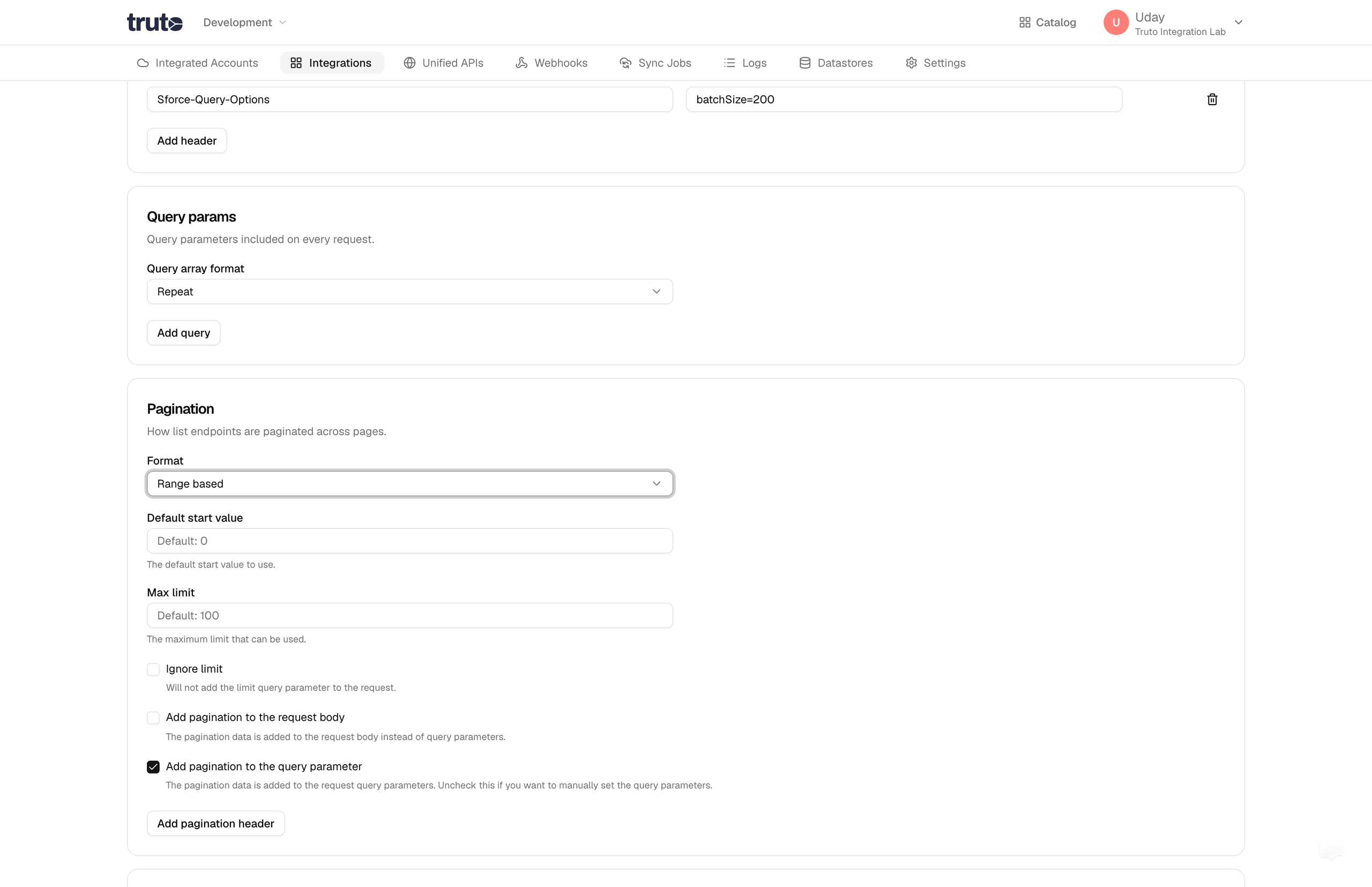Expand the user account menu chevron

coord(1239,22)
